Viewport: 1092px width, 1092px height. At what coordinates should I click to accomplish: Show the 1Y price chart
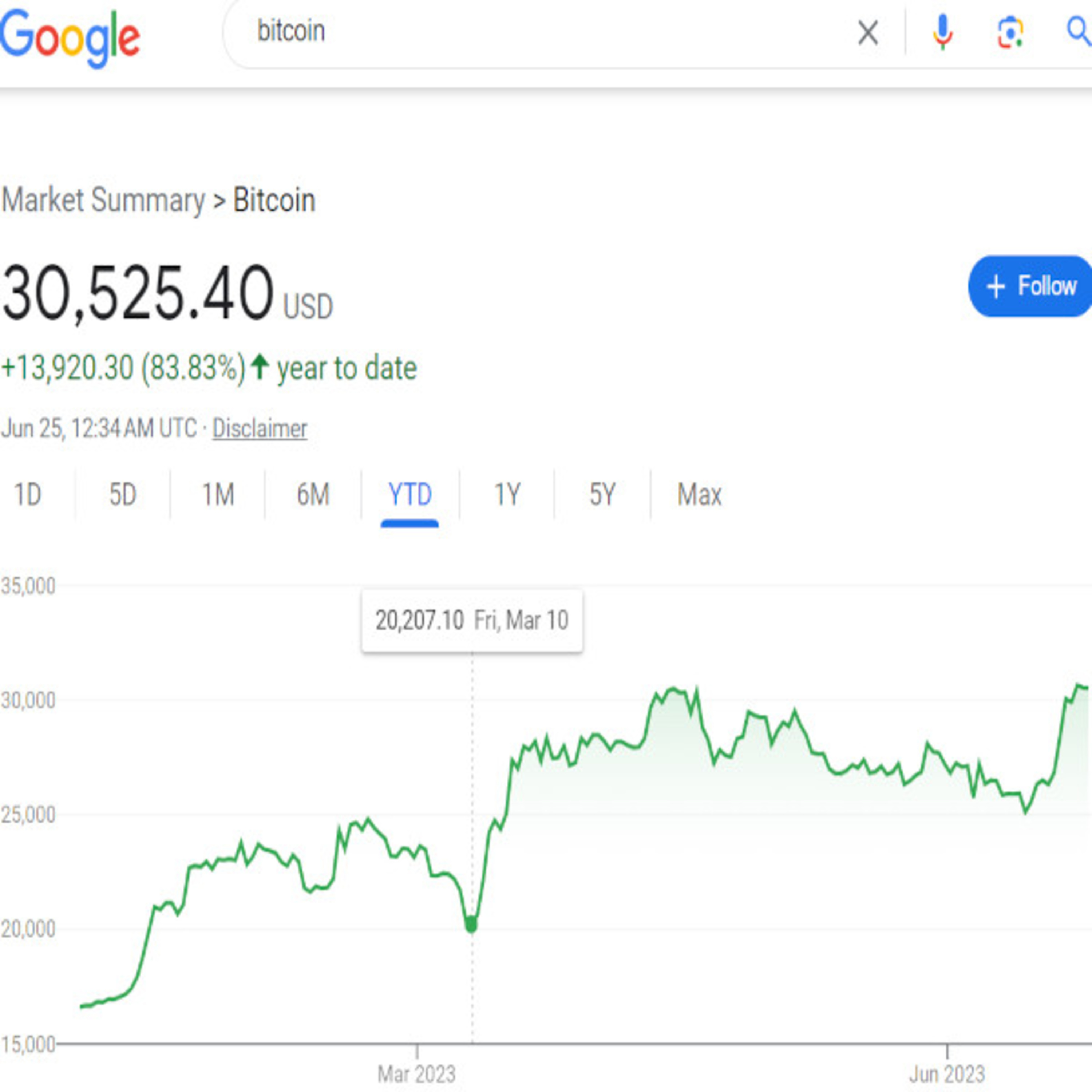coord(507,495)
